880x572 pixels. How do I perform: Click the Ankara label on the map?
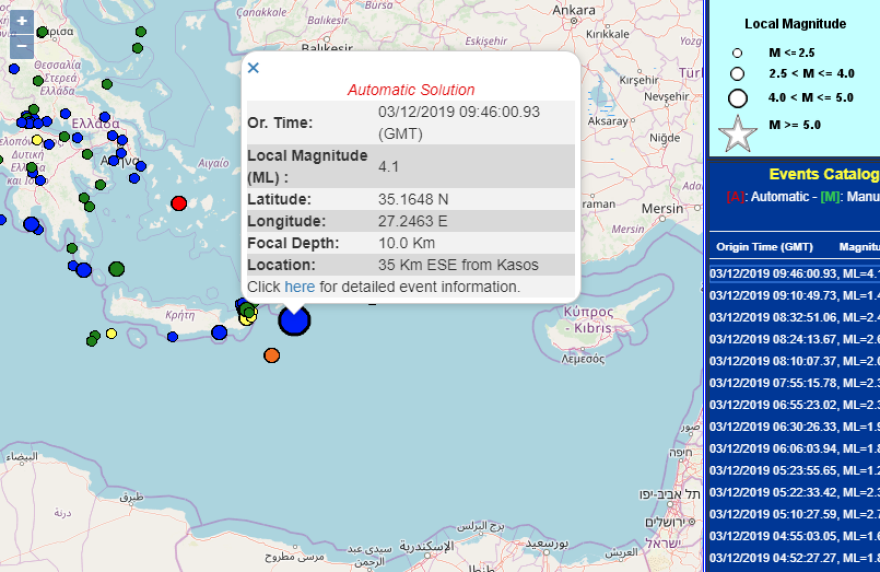click(574, 10)
